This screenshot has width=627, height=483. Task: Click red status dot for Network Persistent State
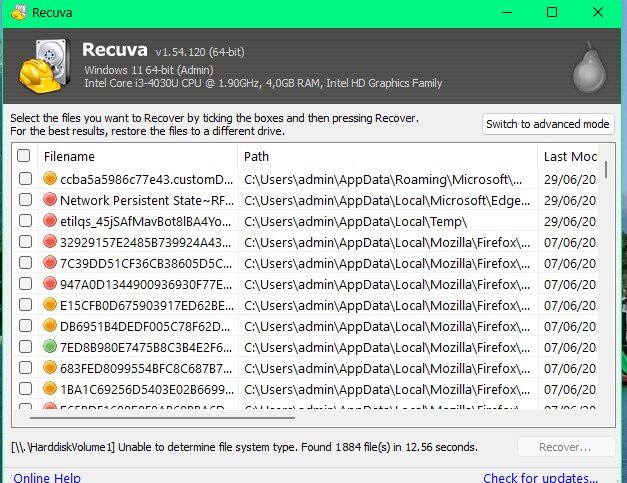[50, 199]
